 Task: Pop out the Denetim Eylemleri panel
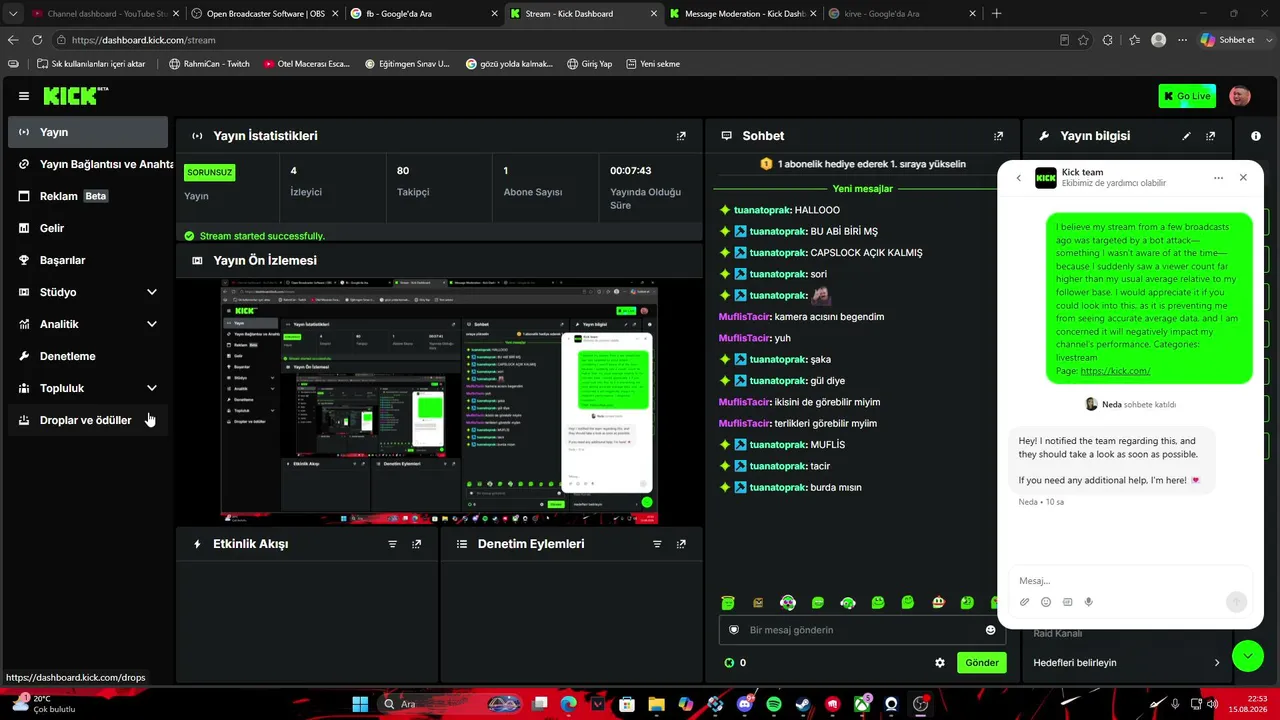coord(681,544)
